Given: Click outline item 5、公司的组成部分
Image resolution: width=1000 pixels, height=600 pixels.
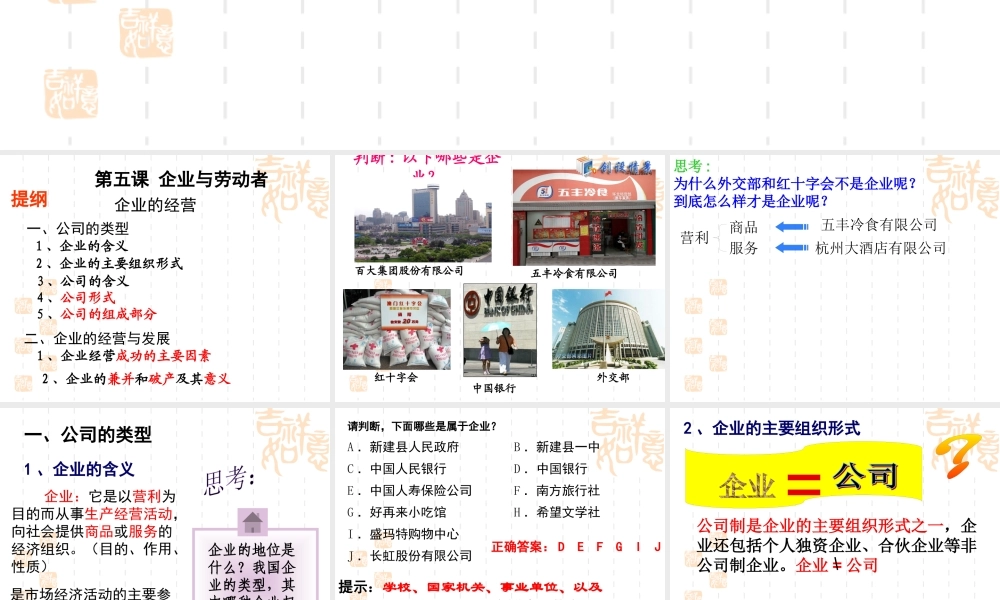Looking at the screenshot, I should pyautogui.click(x=96, y=314).
